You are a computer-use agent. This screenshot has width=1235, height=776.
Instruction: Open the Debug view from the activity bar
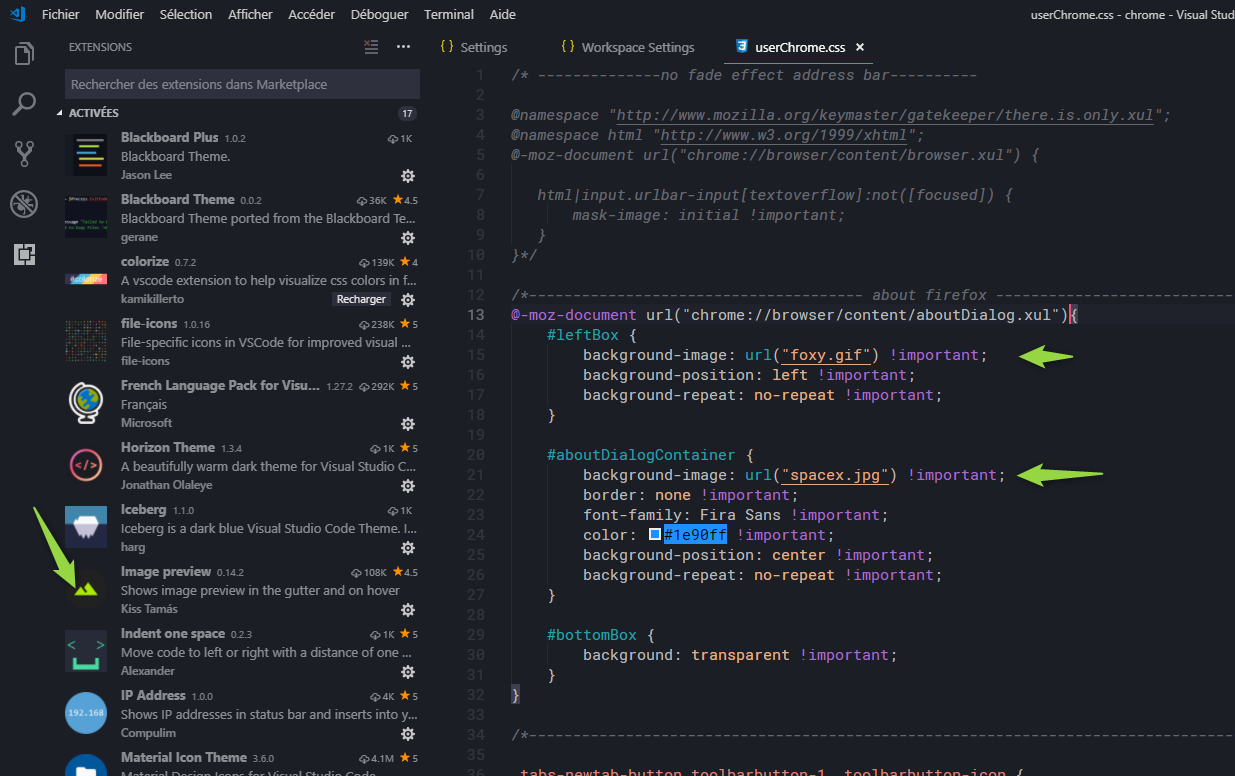pos(24,203)
